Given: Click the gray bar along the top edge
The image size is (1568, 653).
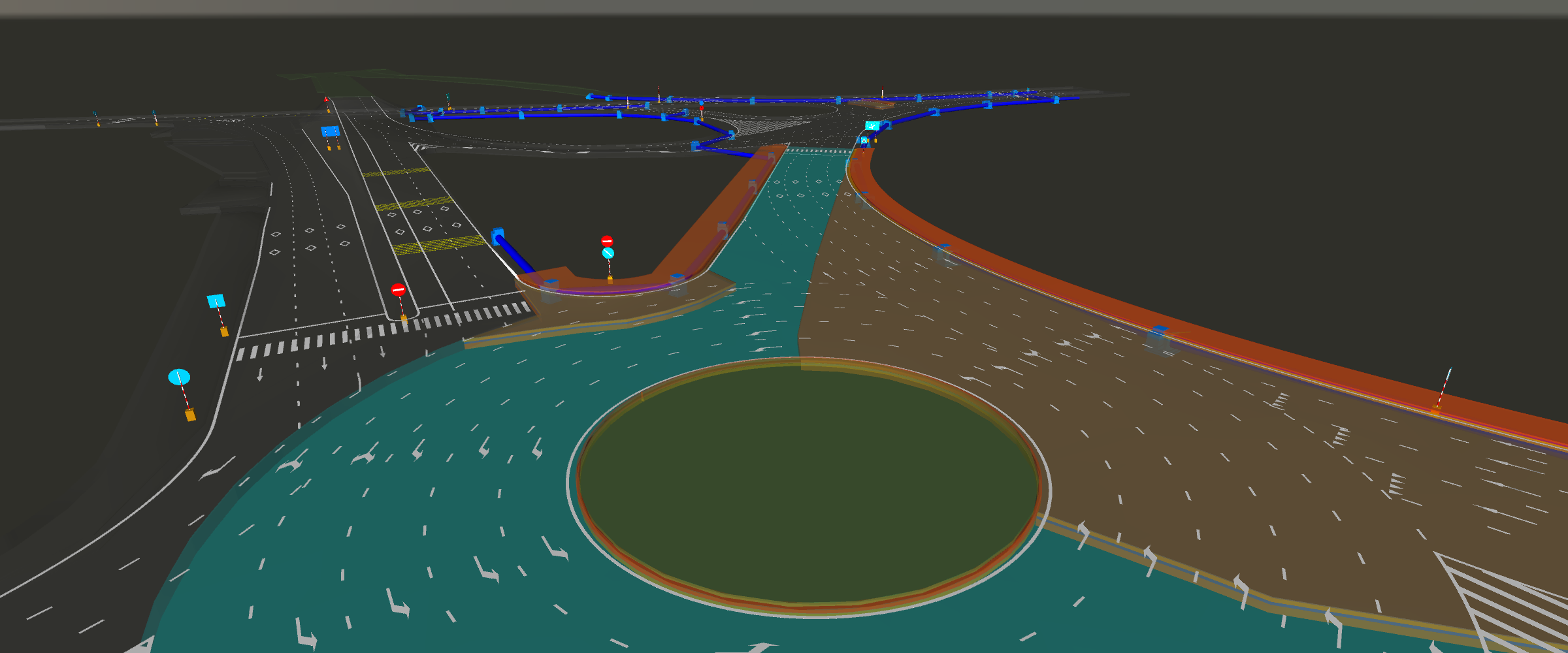Looking at the screenshot, I should (x=784, y=7).
